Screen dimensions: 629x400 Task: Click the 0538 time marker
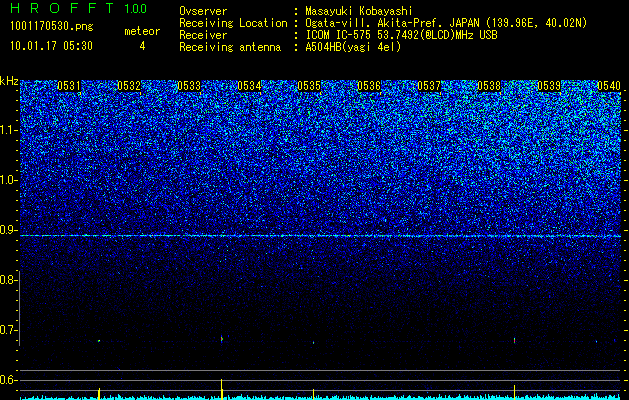[489, 86]
